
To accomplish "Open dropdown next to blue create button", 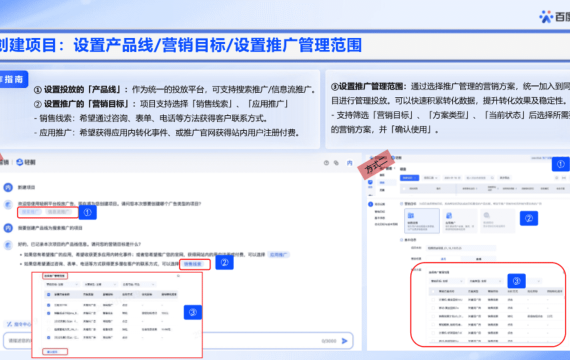I will pyautogui.click(x=430, y=178).
